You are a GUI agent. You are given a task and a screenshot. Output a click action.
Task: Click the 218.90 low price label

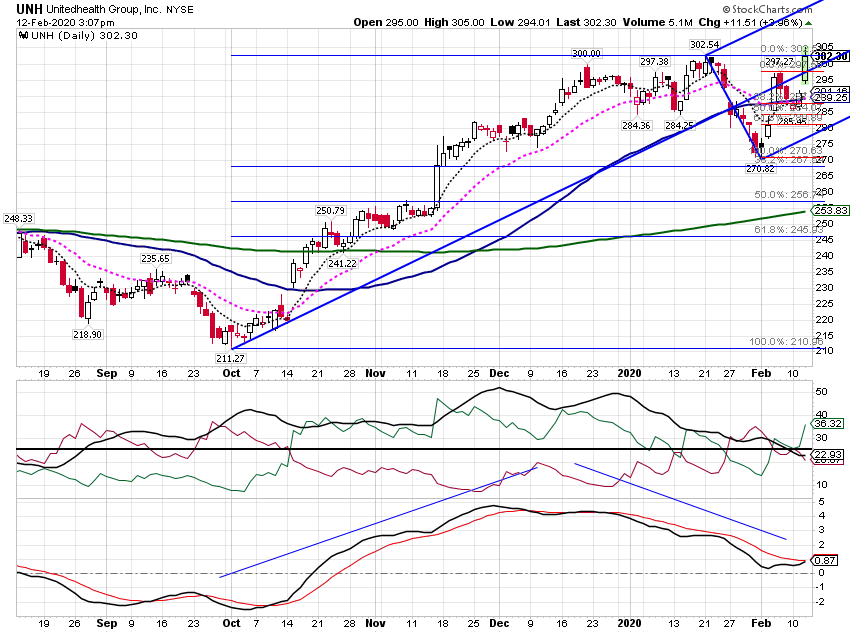pos(87,334)
